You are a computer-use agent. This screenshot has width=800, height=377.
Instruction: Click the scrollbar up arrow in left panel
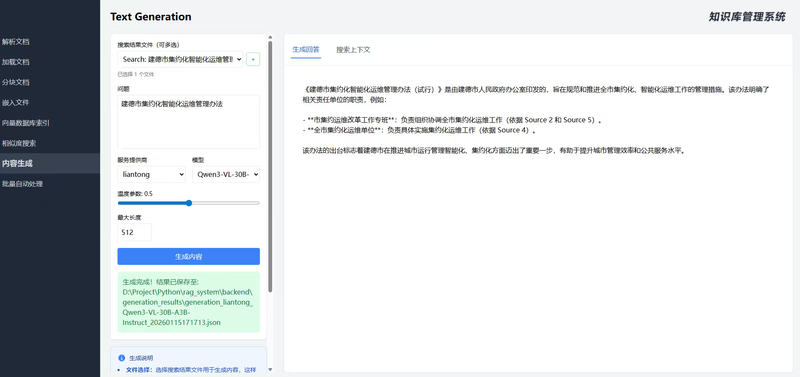270,37
